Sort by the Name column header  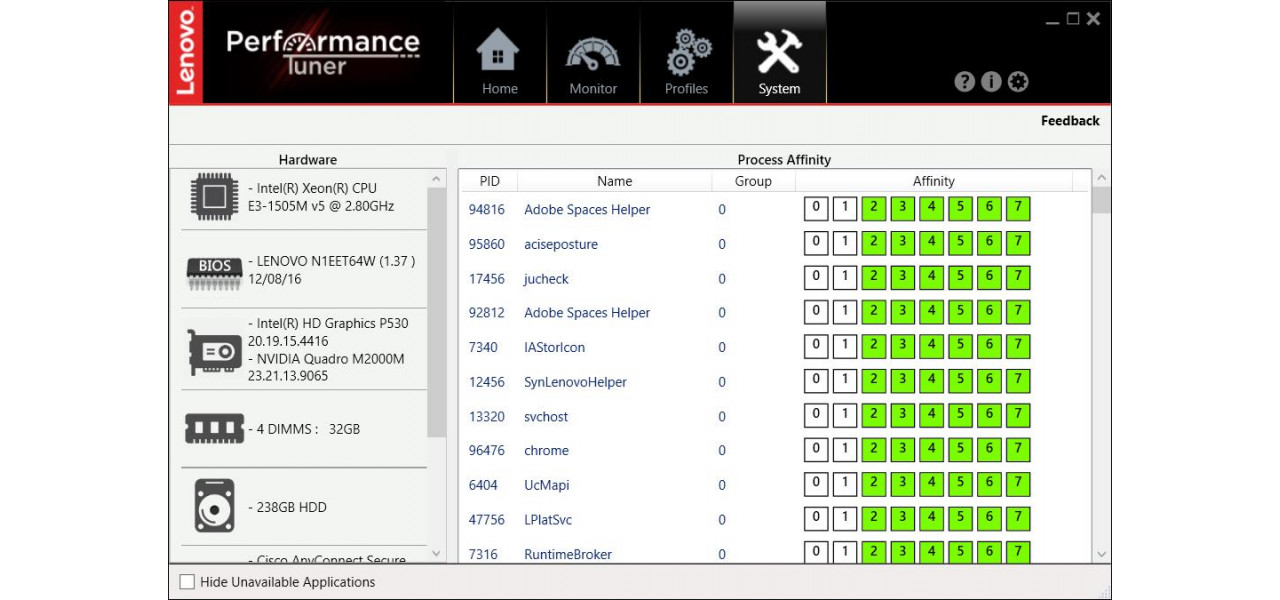click(x=614, y=181)
